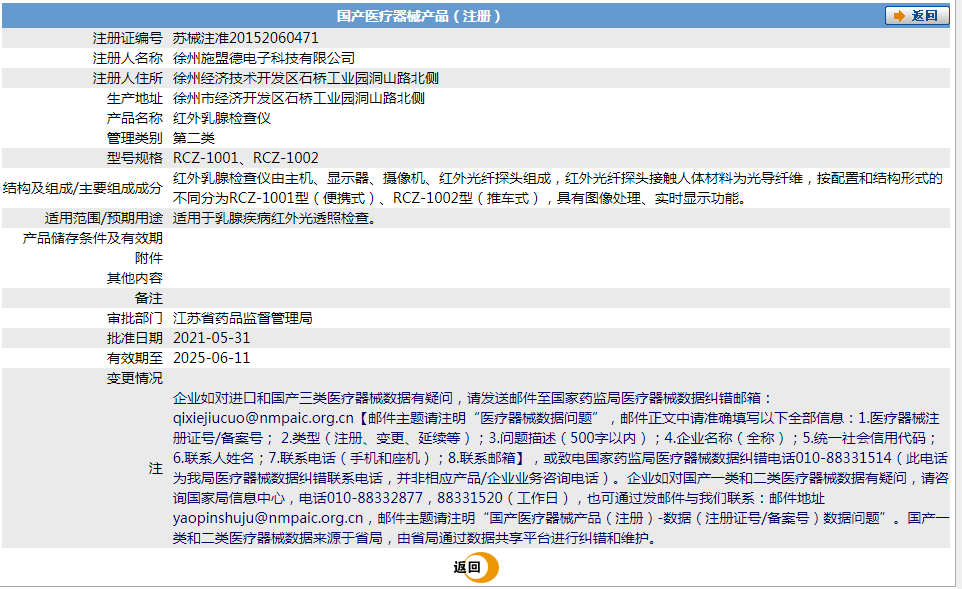Image resolution: width=962 pixels, height=589 pixels.
Task: Click the 有效期至 label
Action: [135, 358]
